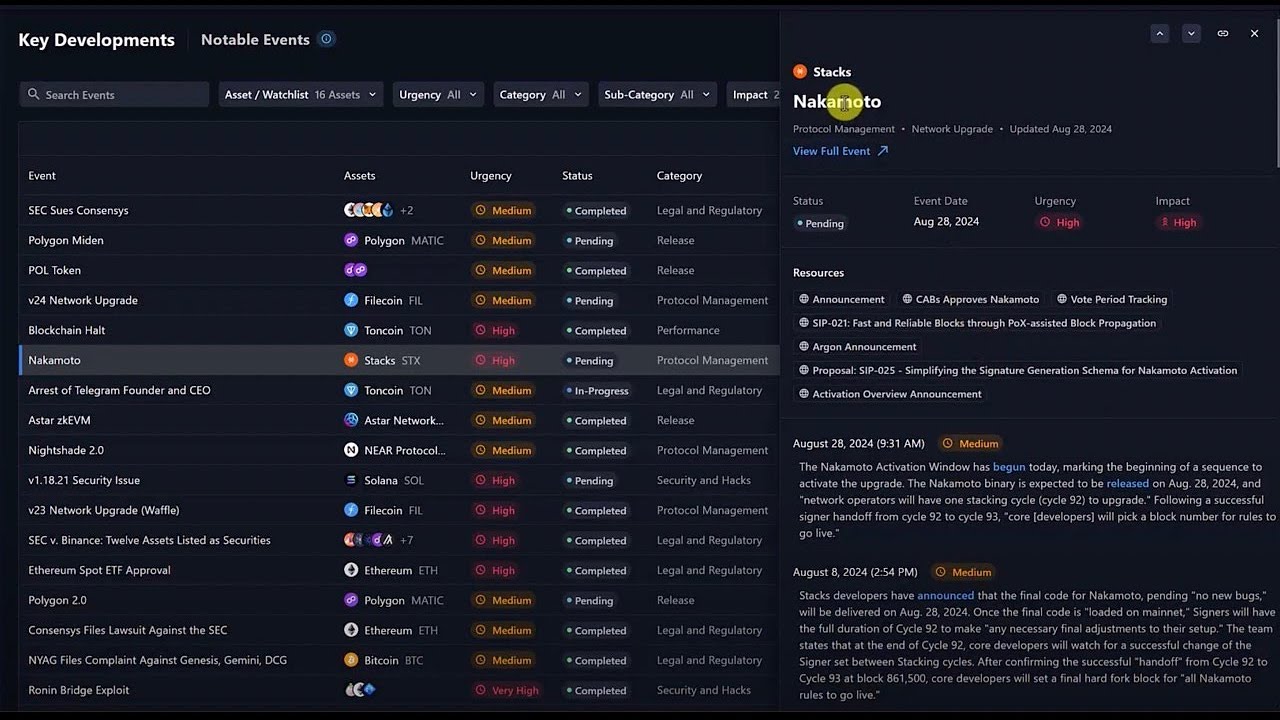Click asset icons cluster in SEC Sues Consensys row
This screenshot has height=720, width=1280.
369,210
